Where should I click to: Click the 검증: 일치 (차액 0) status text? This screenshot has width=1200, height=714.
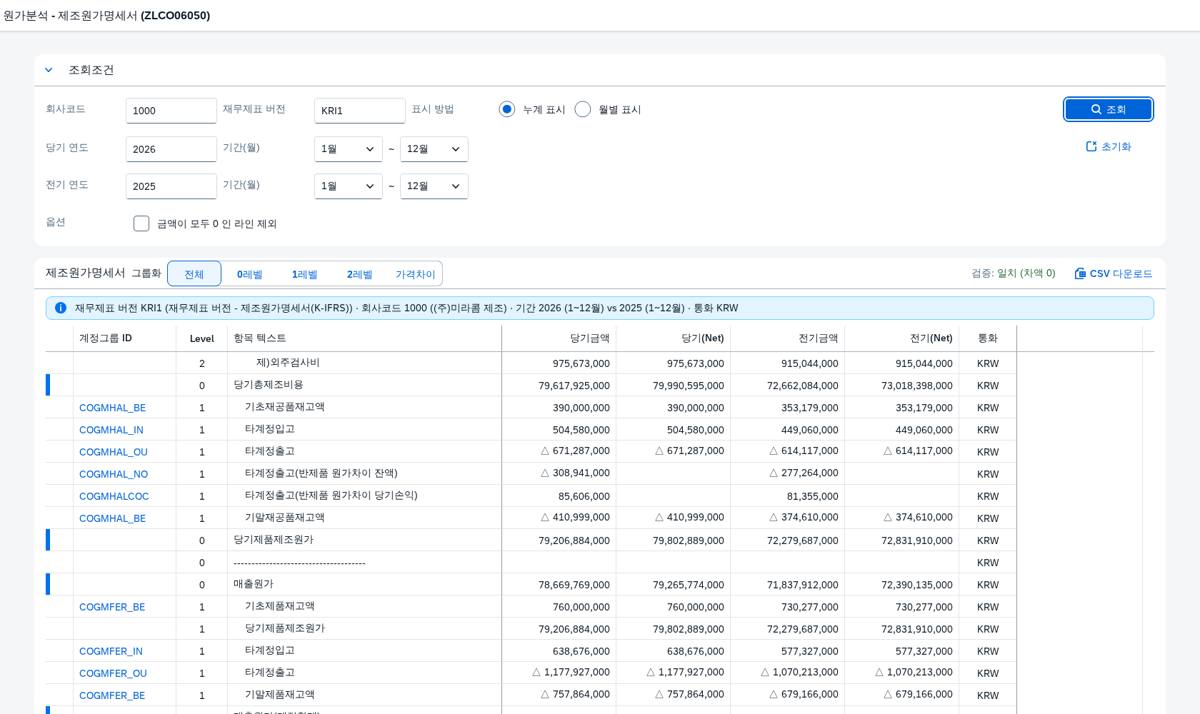click(1013, 273)
